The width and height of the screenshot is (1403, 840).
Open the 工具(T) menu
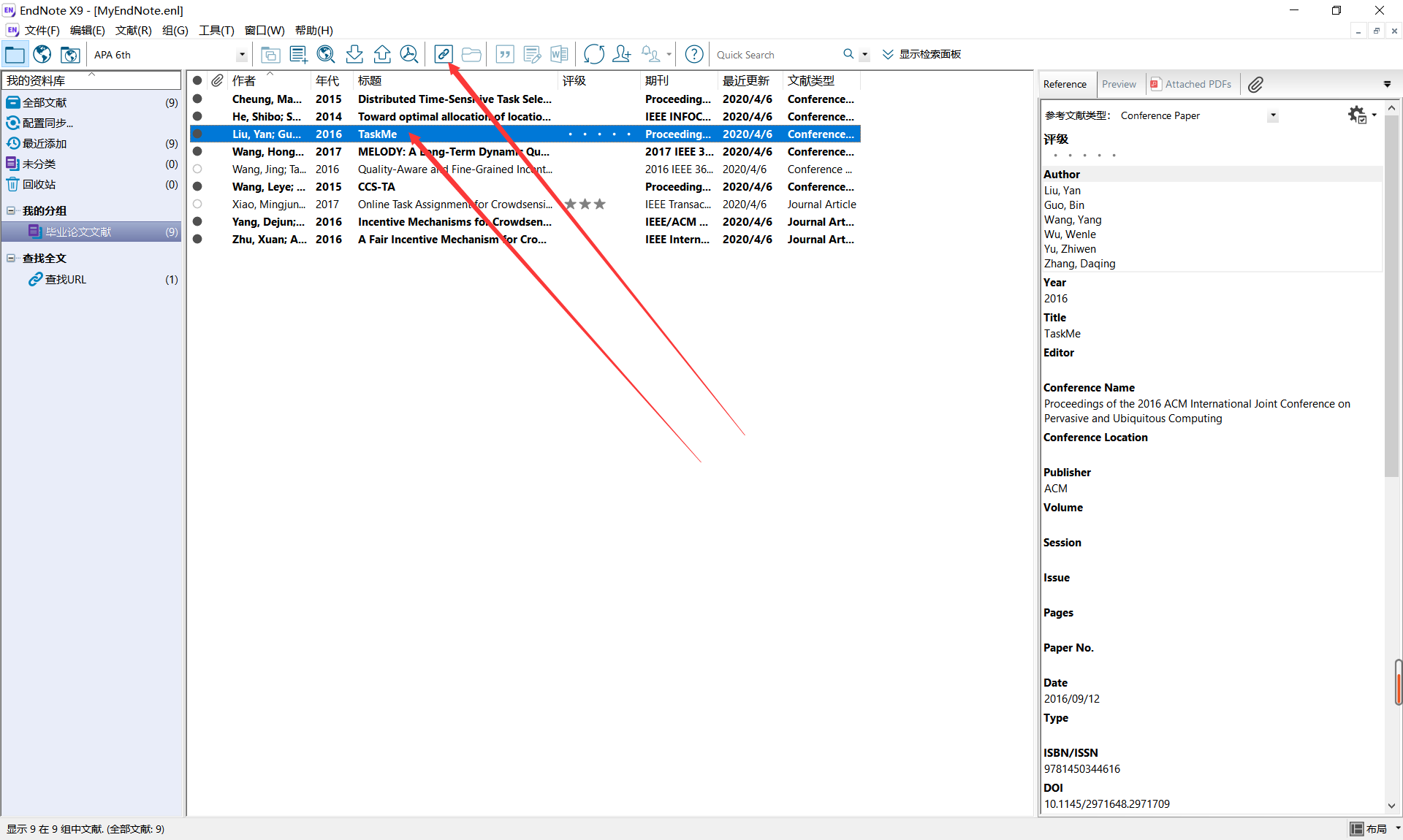[x=216, y=30]
